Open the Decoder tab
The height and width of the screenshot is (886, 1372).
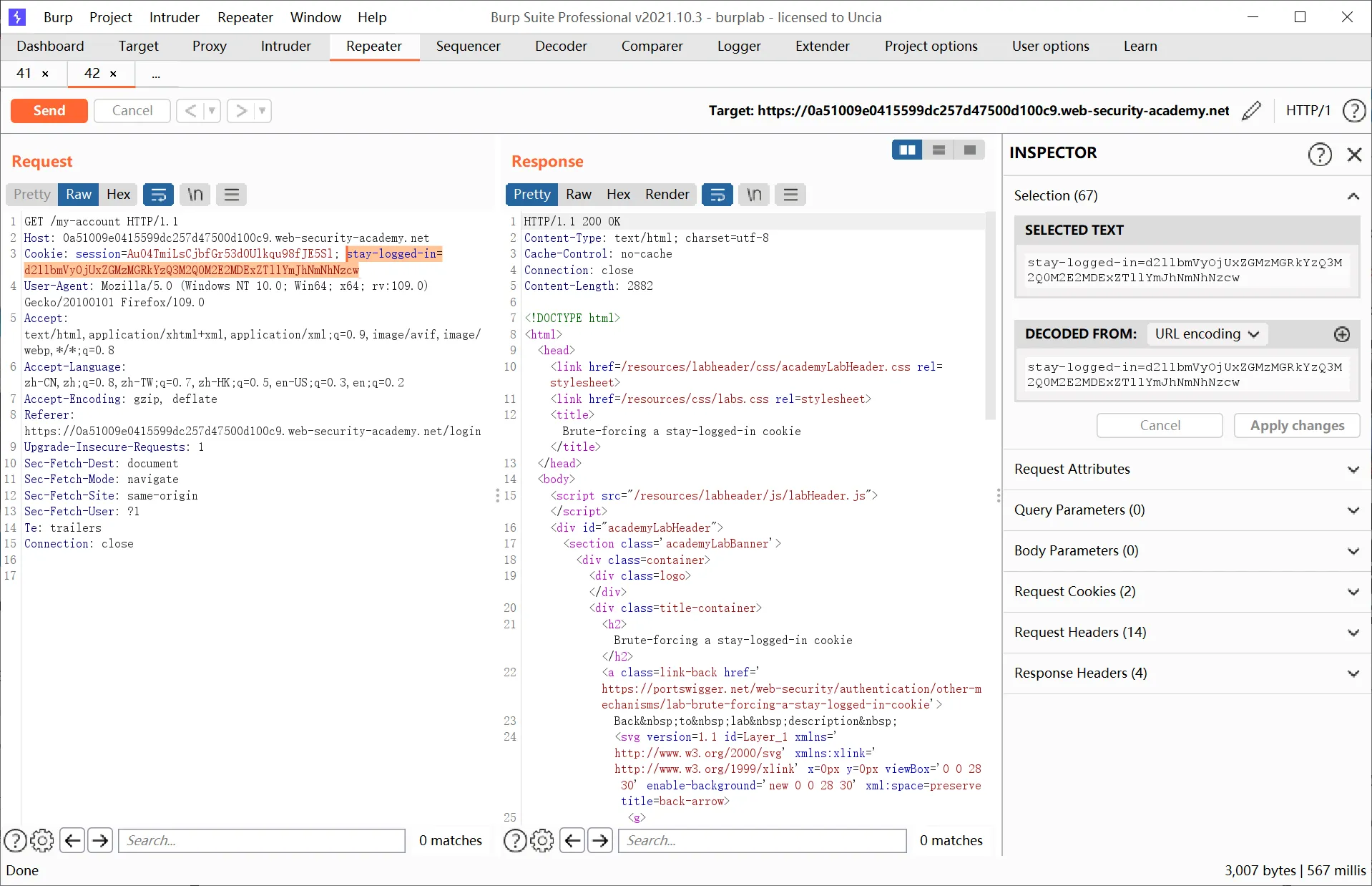coord(561,47)
